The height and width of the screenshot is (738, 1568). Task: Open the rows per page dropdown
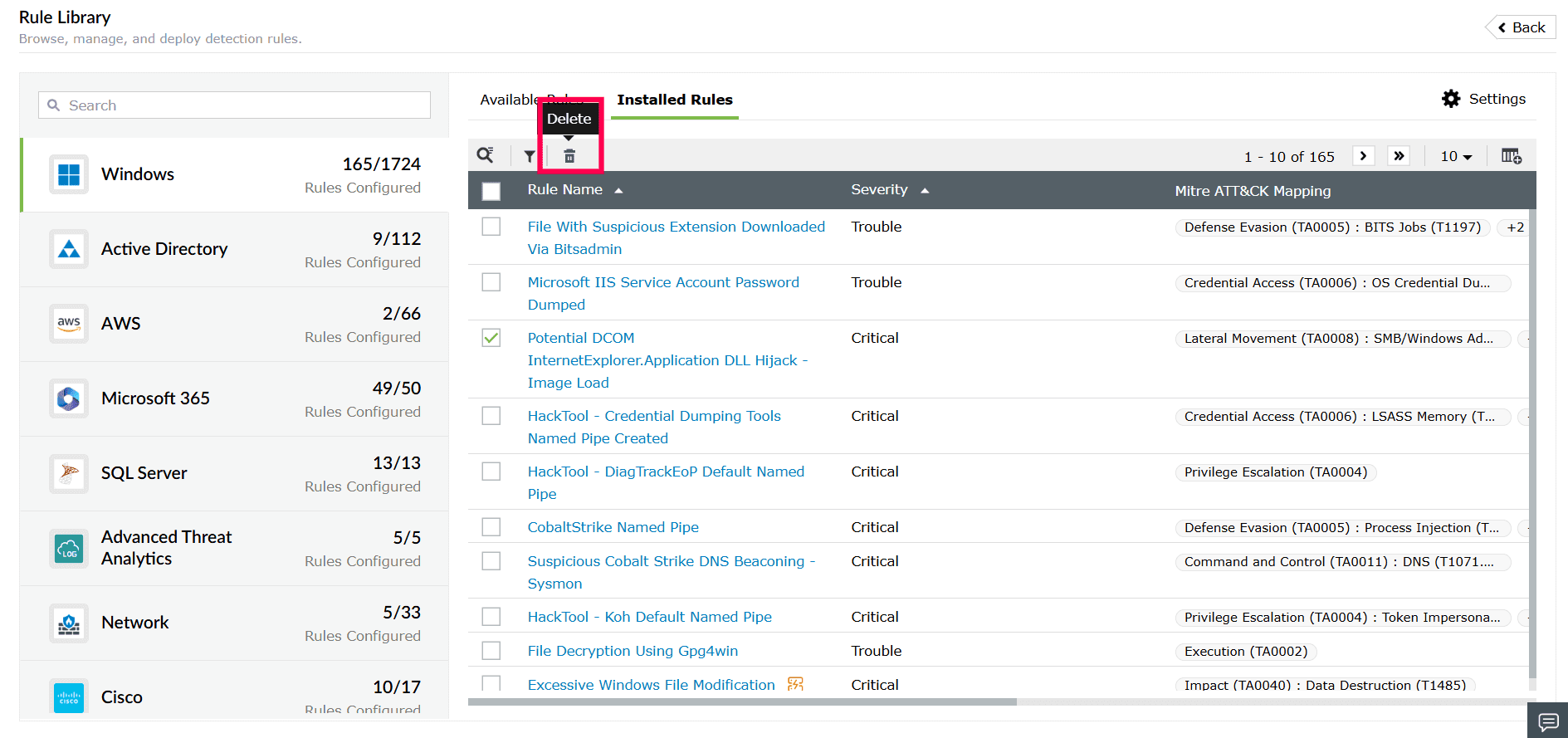[1456, 156]
